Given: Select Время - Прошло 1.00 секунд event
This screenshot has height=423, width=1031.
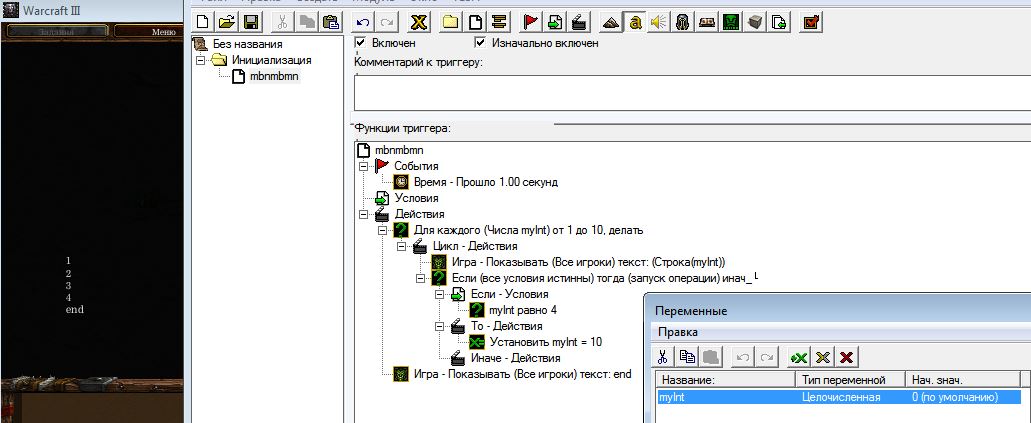Looking at the screenshot, I should pos(486,182).
